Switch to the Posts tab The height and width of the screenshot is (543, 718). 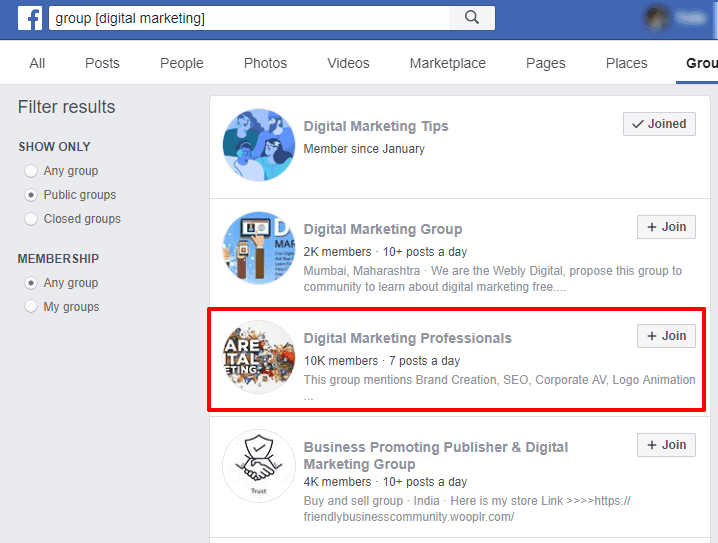[x=102, y=63]
